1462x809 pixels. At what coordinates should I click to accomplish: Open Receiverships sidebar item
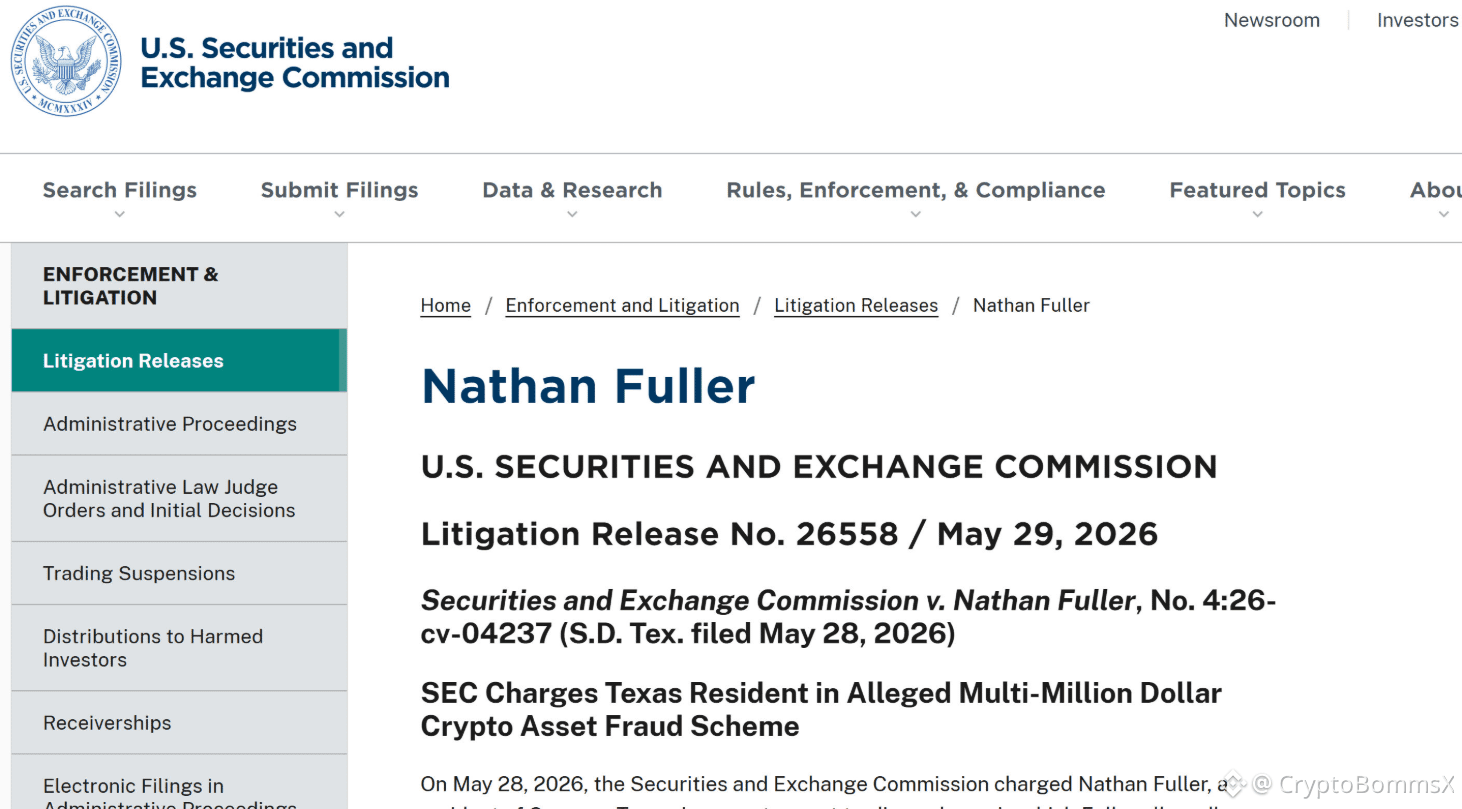[179, 722]
